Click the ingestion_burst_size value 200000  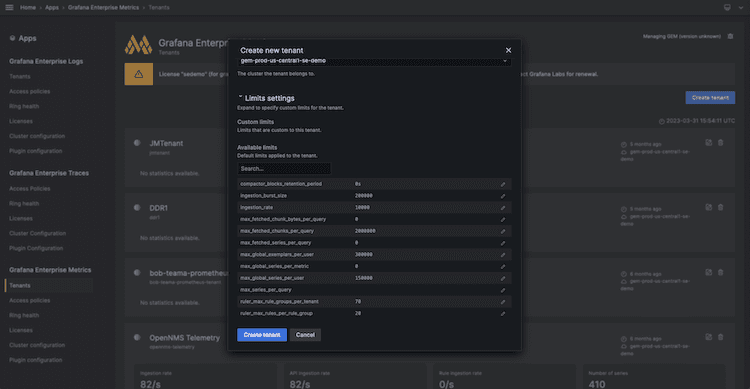point(364,196)
